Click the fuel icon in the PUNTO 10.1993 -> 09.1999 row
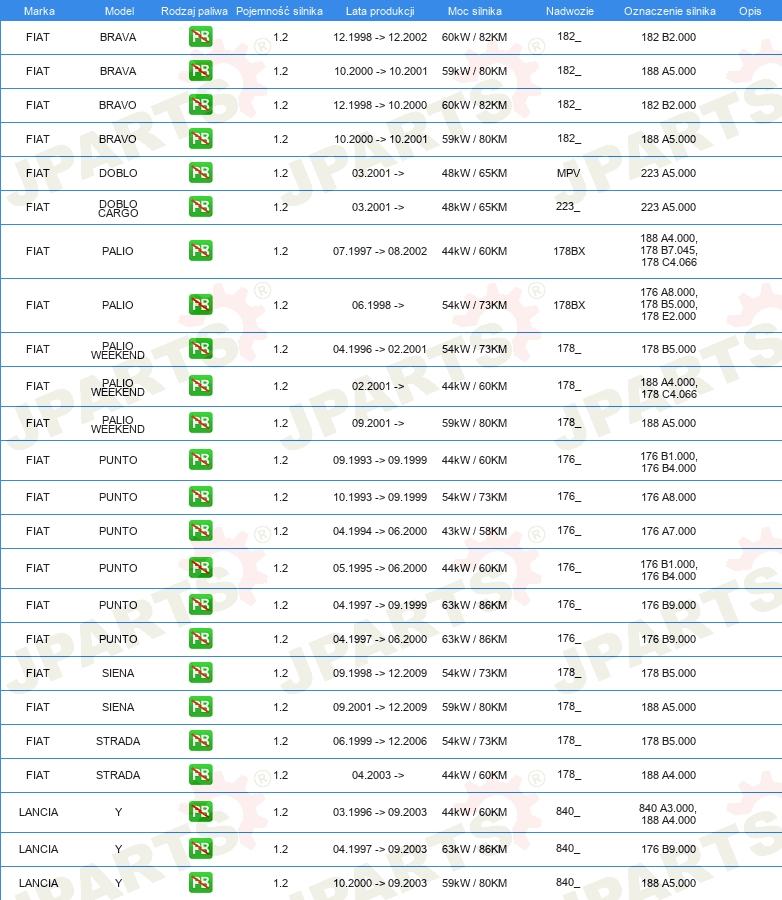The image size is (782, 900). 200,497
